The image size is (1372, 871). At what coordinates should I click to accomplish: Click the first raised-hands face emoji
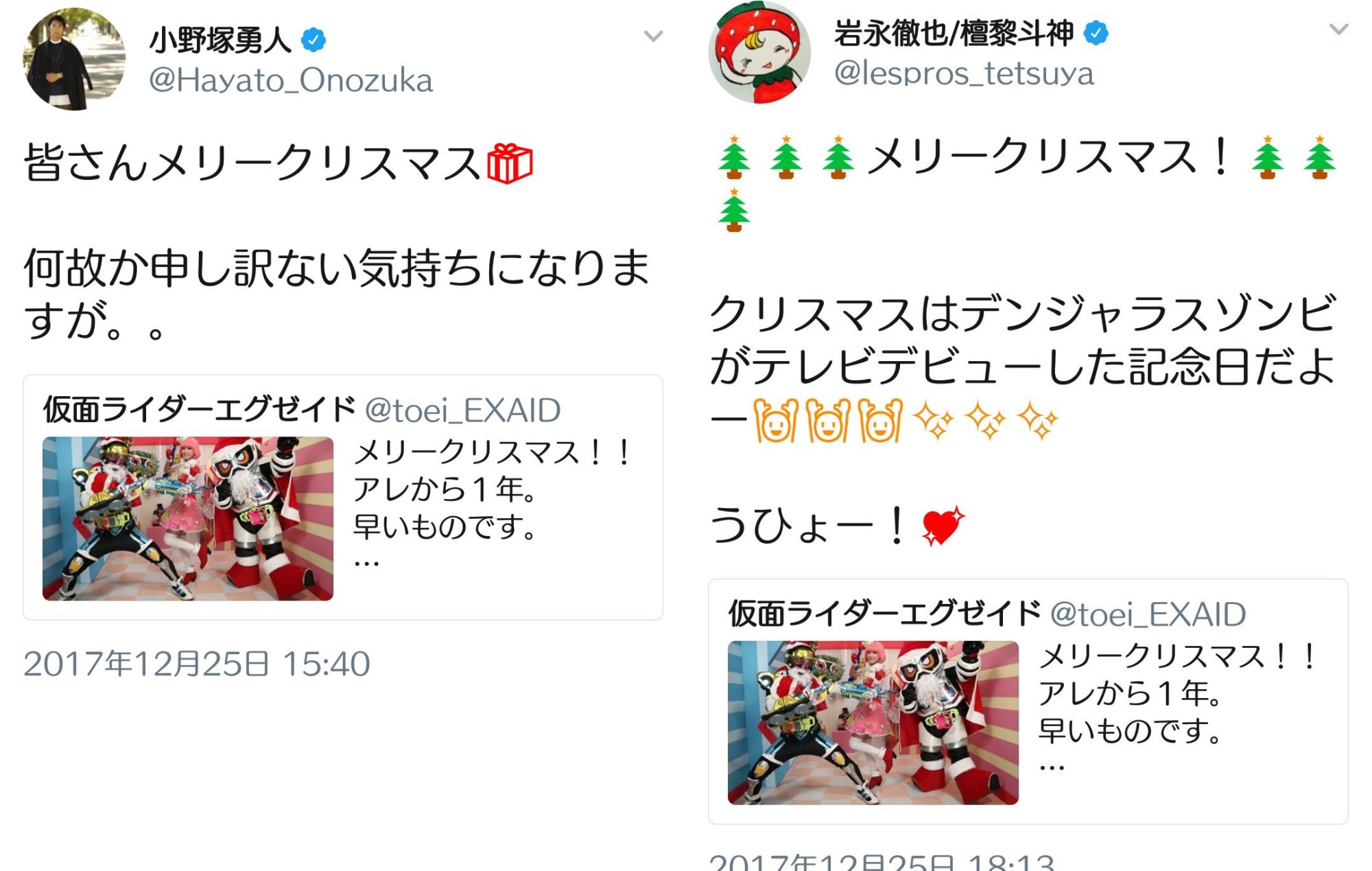[775, 419]
